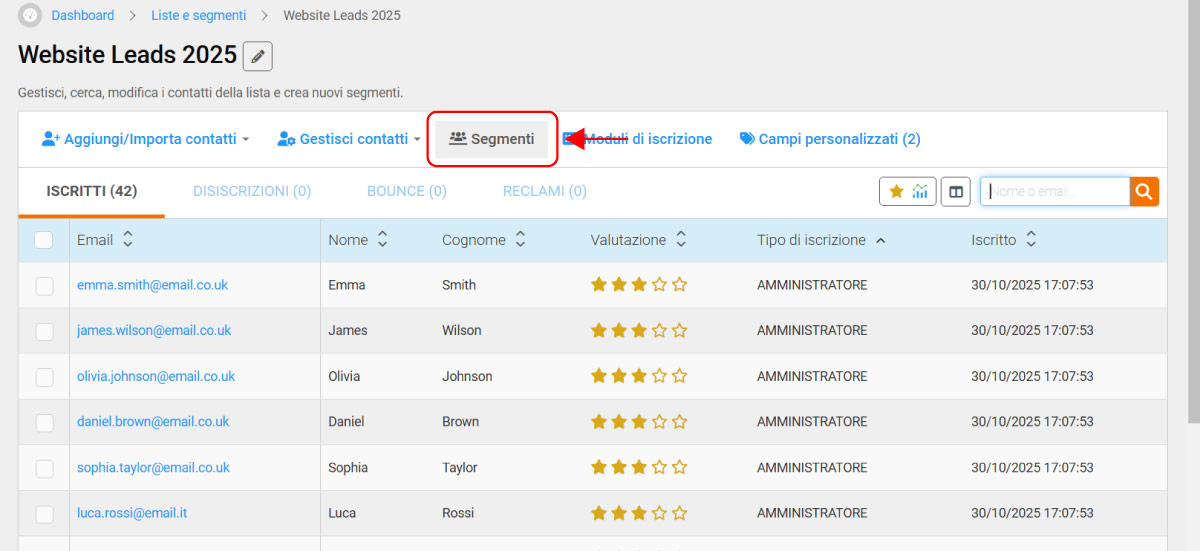Open olivia.johnson@email.co.uk contact link
This screenshot has height=551, width=1200.
click(x=156, y=377)
